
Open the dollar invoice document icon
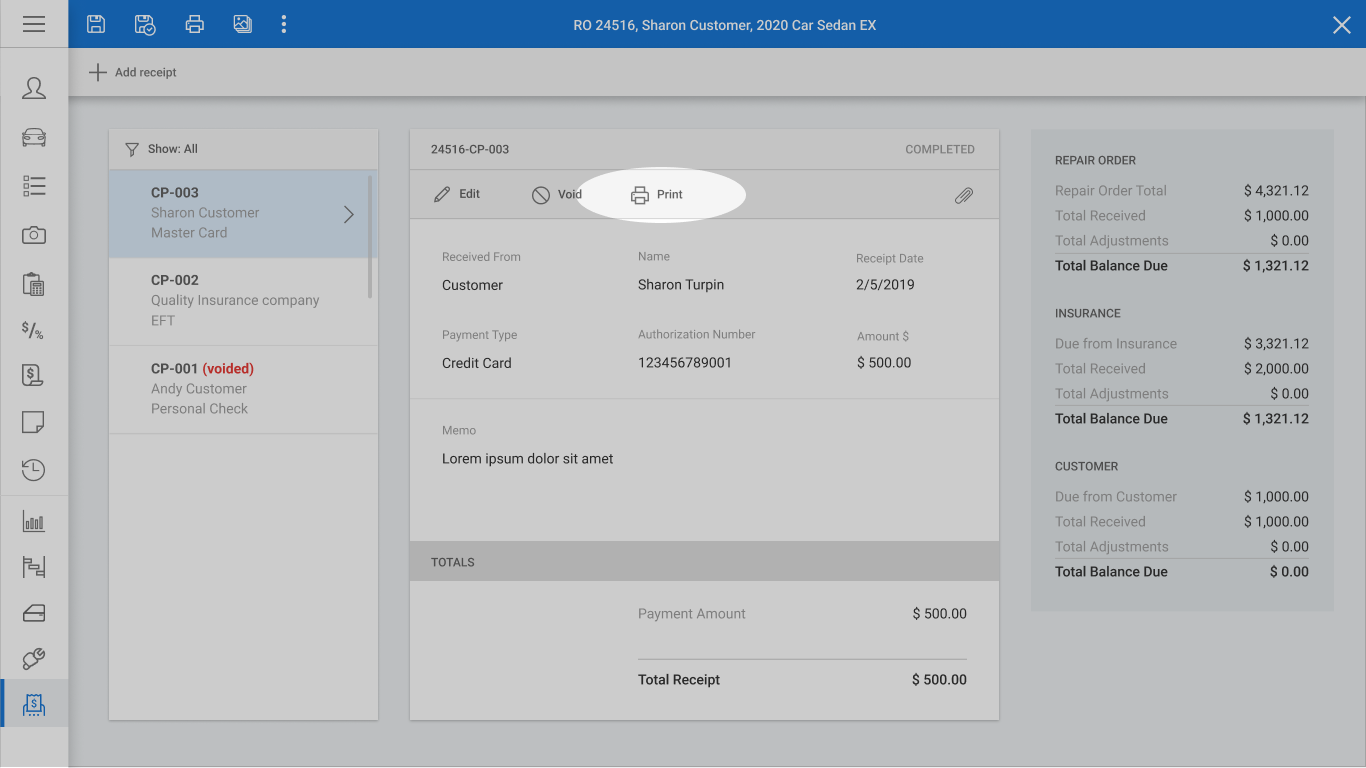tap(32, 375)
